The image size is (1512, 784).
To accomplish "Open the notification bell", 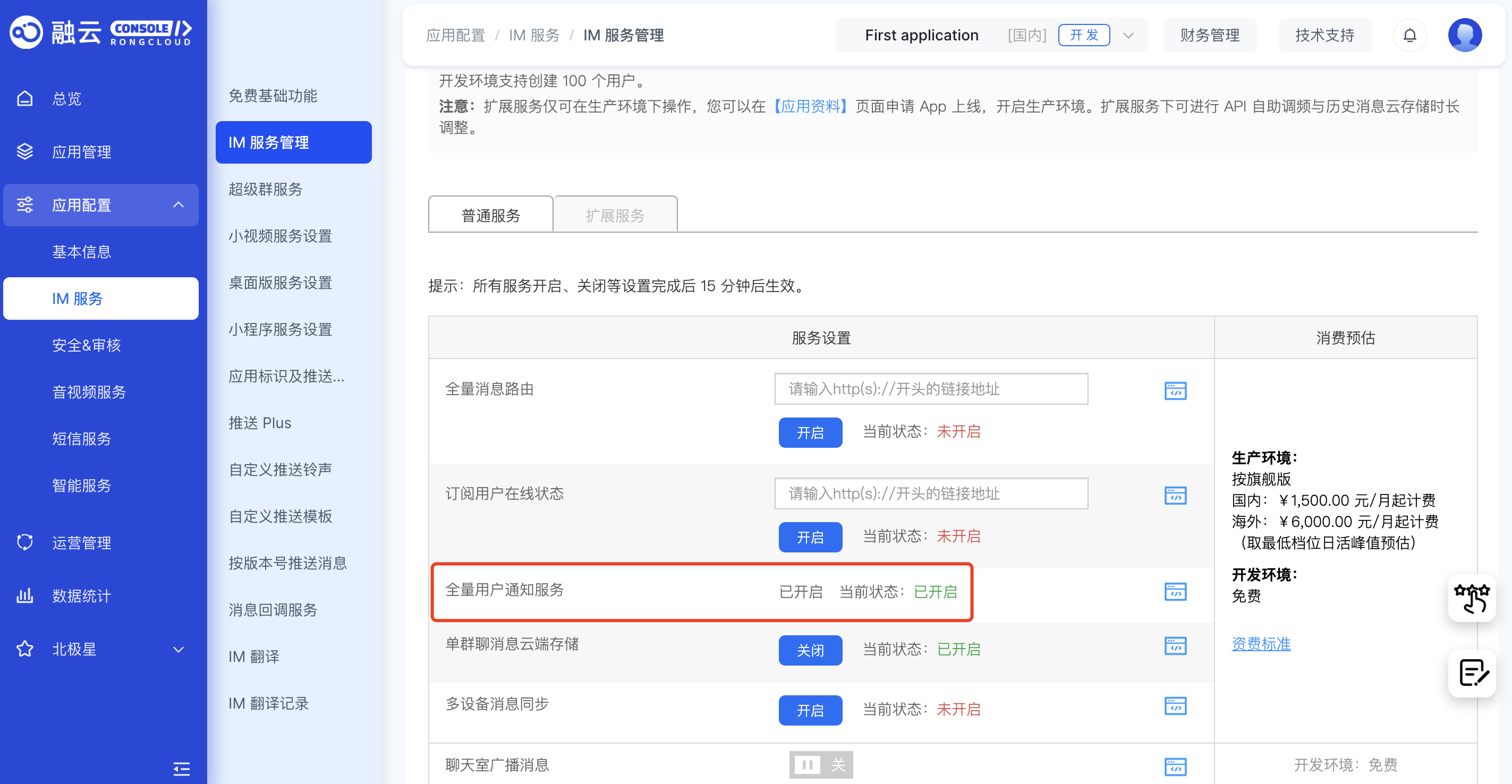I will [1409, 35].
